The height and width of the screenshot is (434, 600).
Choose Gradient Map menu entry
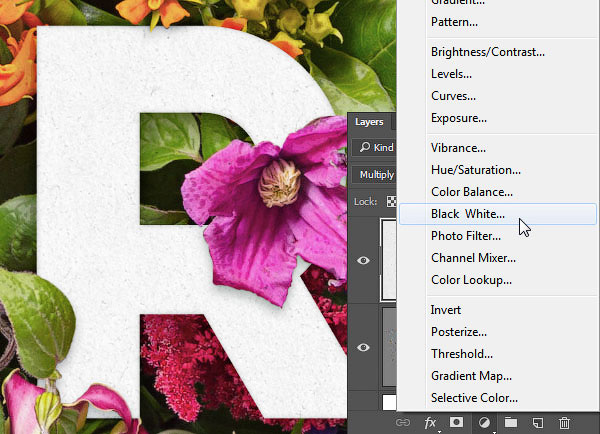[471, 376]
